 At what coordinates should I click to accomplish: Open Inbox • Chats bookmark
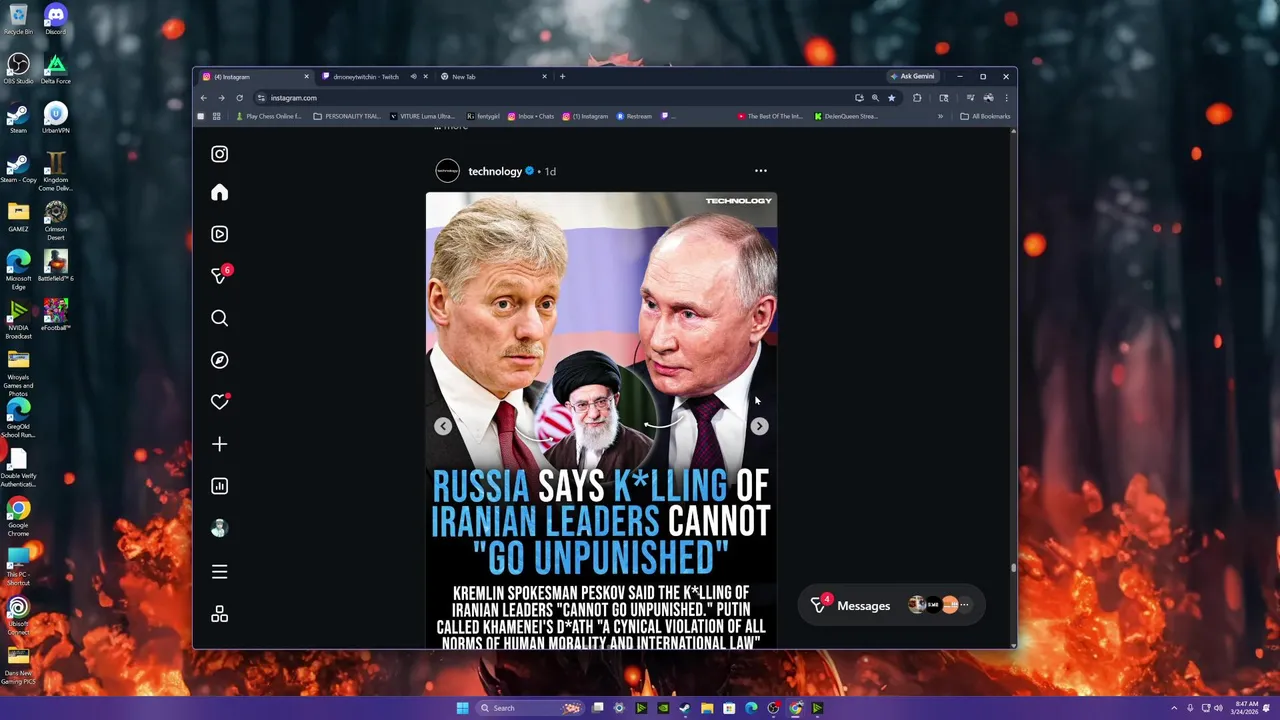pyautogui.click(x=531, y=116)
